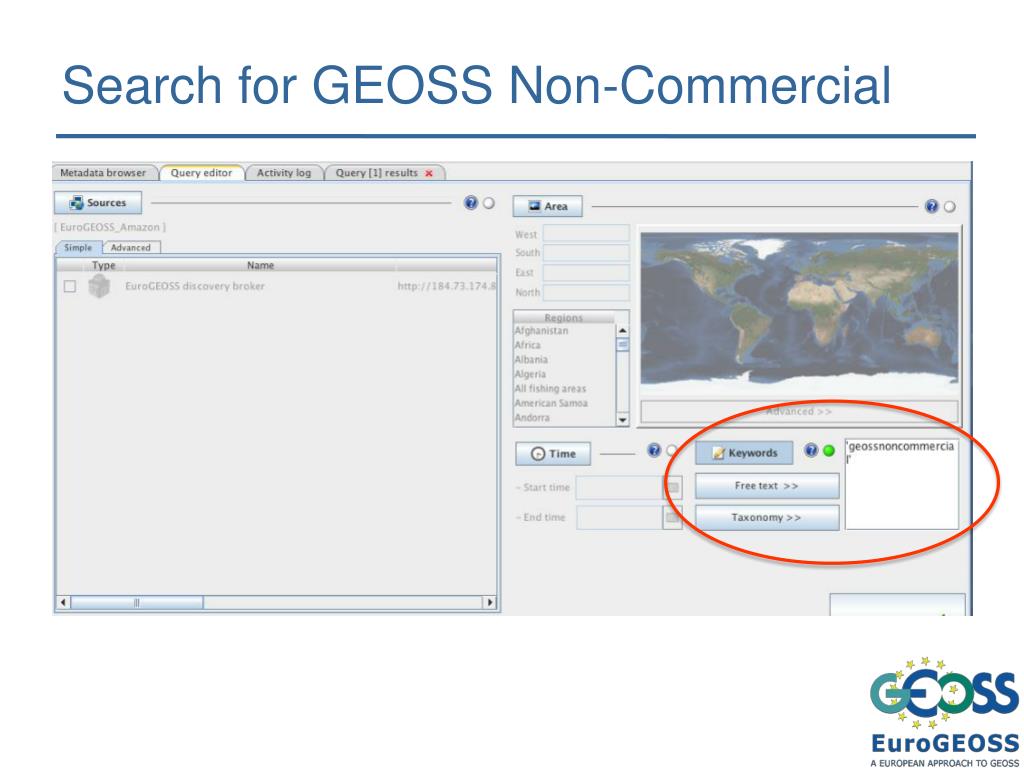This screenshot has width=1024, height=768.
Task: Toggle the Area section status indicator
Action: point(950,207)
